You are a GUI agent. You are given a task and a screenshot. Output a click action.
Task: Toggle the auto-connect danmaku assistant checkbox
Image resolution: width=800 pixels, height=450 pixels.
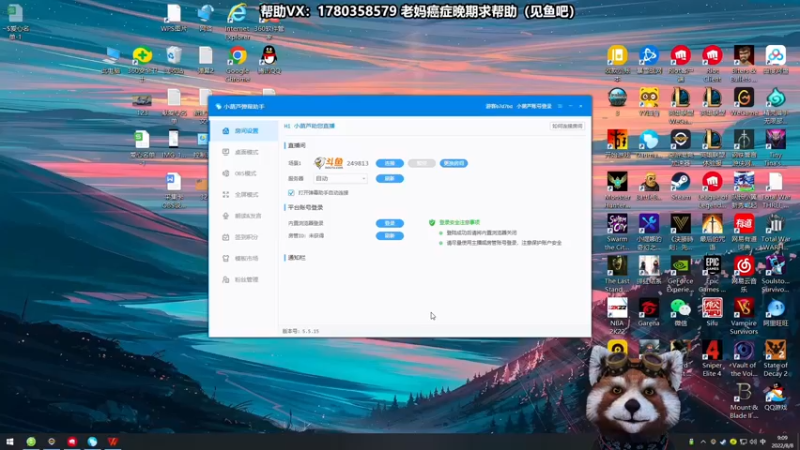click(x=291, y=193)
